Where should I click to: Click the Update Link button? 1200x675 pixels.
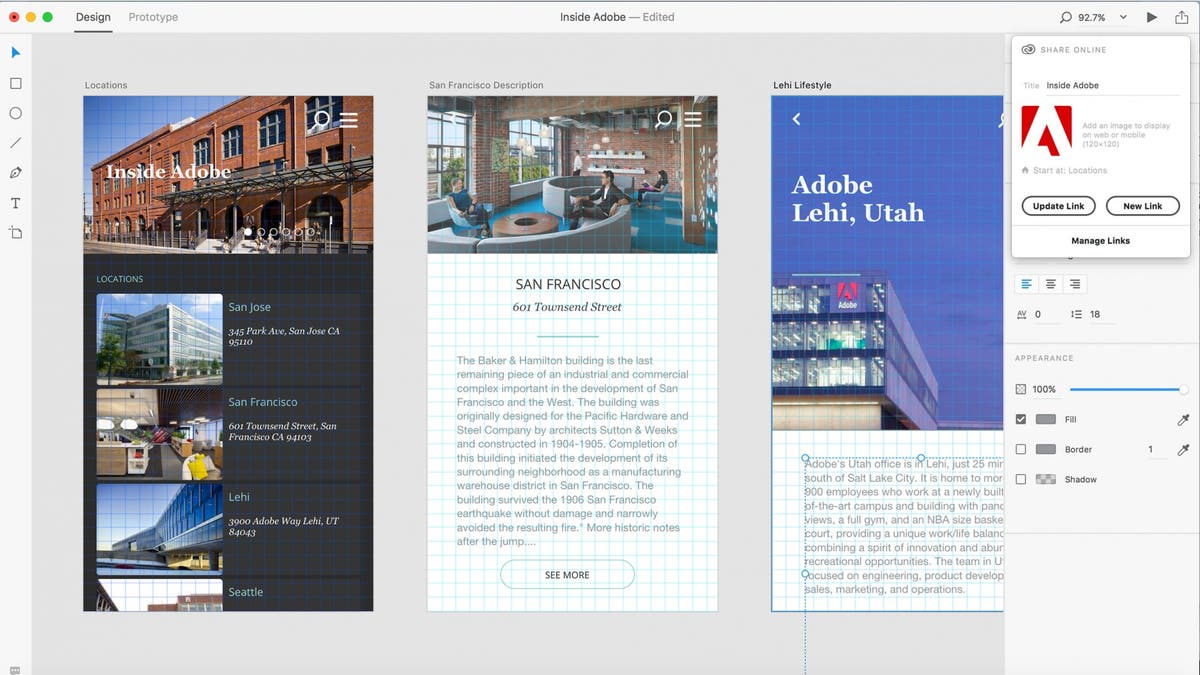1058,205
